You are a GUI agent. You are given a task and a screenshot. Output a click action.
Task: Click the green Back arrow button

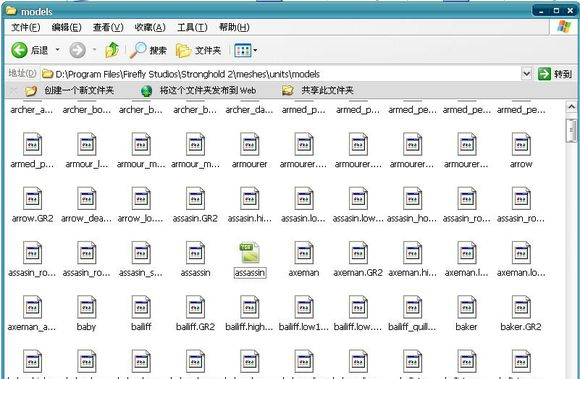[x=19, y=50]
